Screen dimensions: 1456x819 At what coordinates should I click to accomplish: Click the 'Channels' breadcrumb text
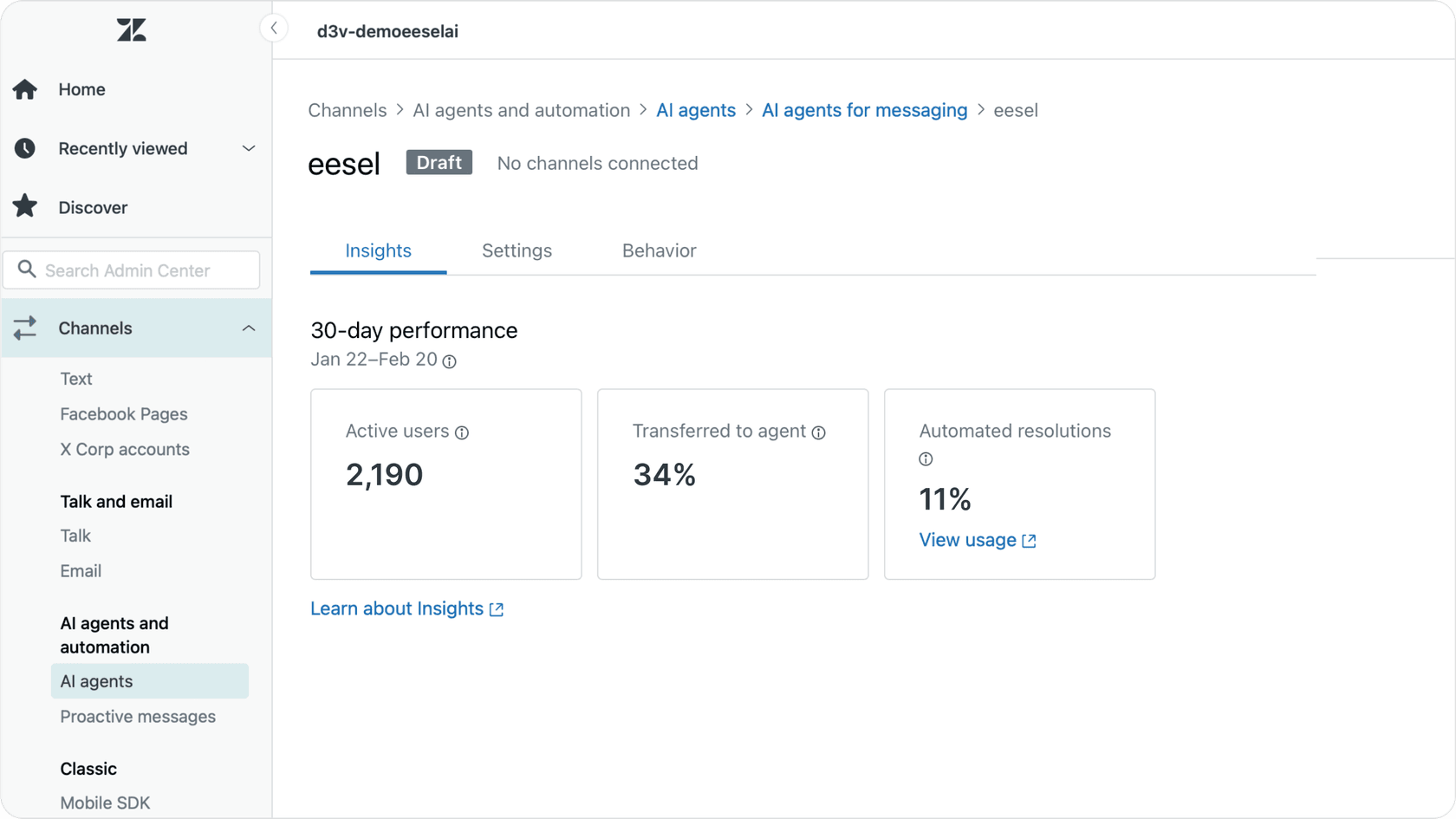click(x=348, y=110)
